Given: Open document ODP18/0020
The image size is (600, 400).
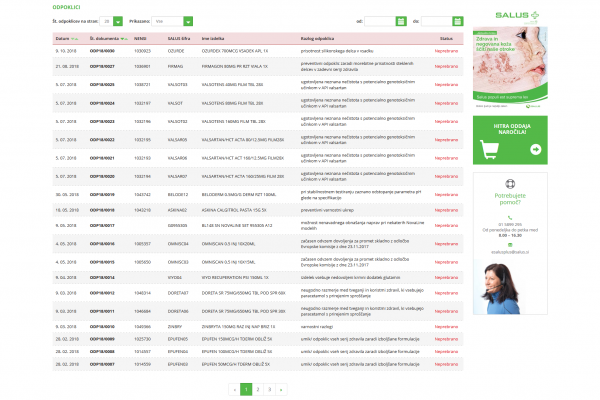Looking at the screenshot, I should tap(102, 176).
